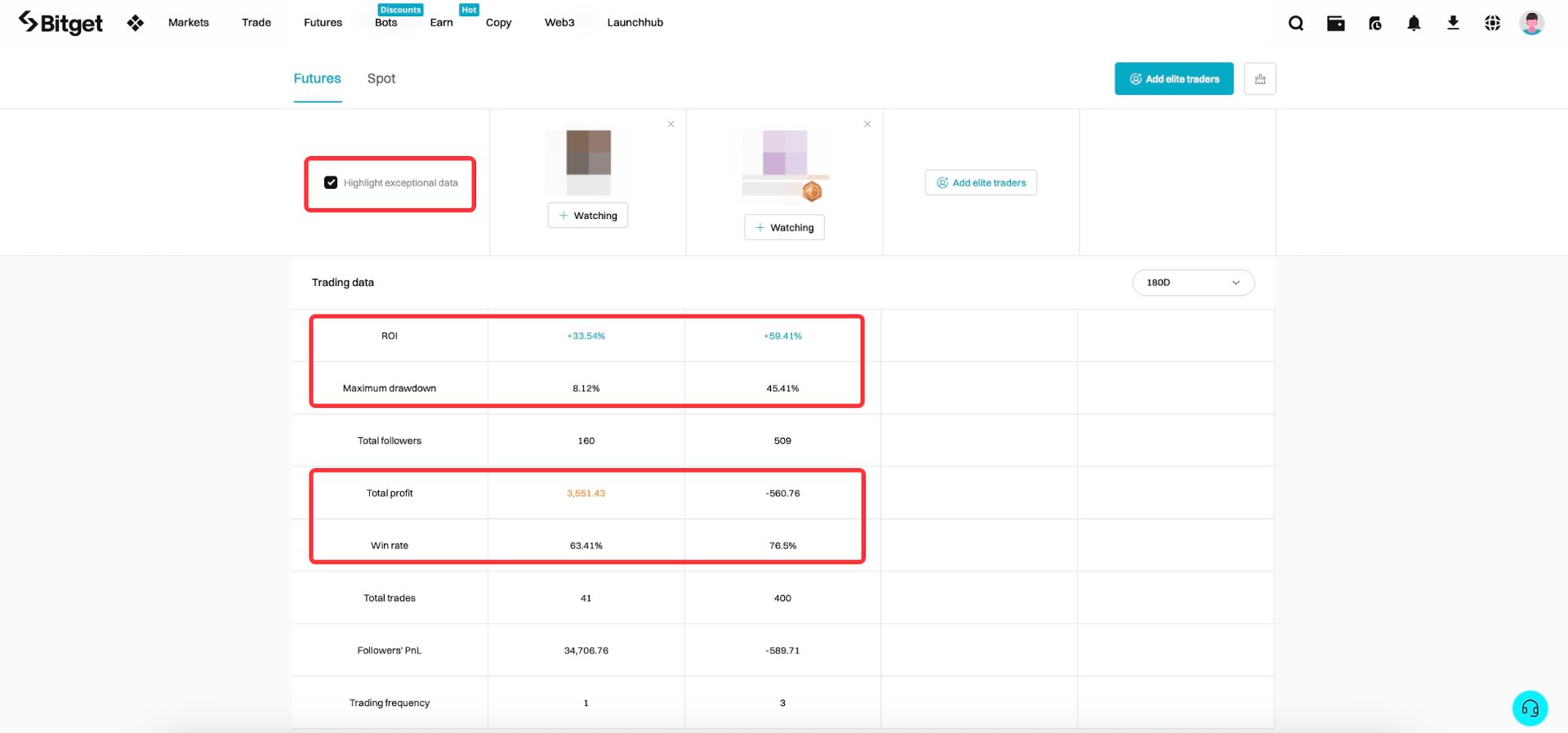Click the Trading frequency row label
The height and width of the screenshot is (733, 1568).
click(x=390, y=703)
